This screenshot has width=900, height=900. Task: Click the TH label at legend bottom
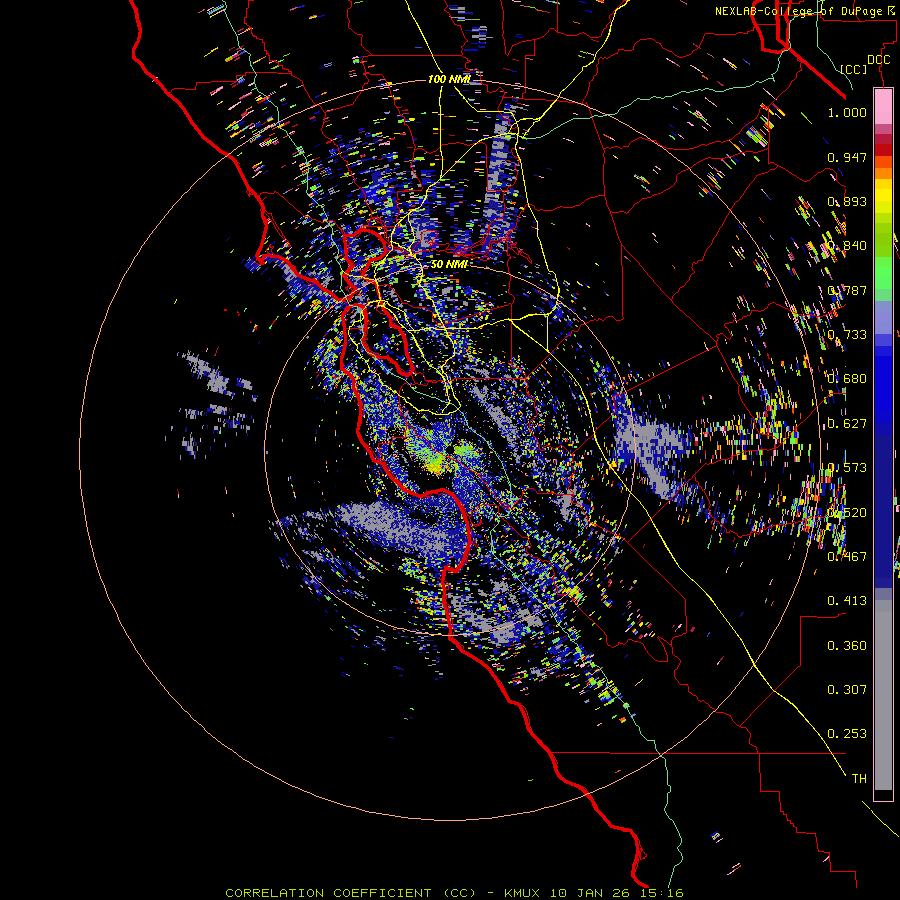[x=859, y=779]
